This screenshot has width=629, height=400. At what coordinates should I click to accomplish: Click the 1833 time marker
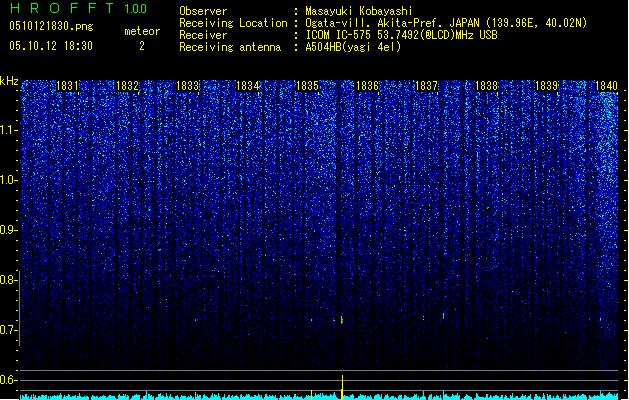pyautogui.click(x=187, y=85)
